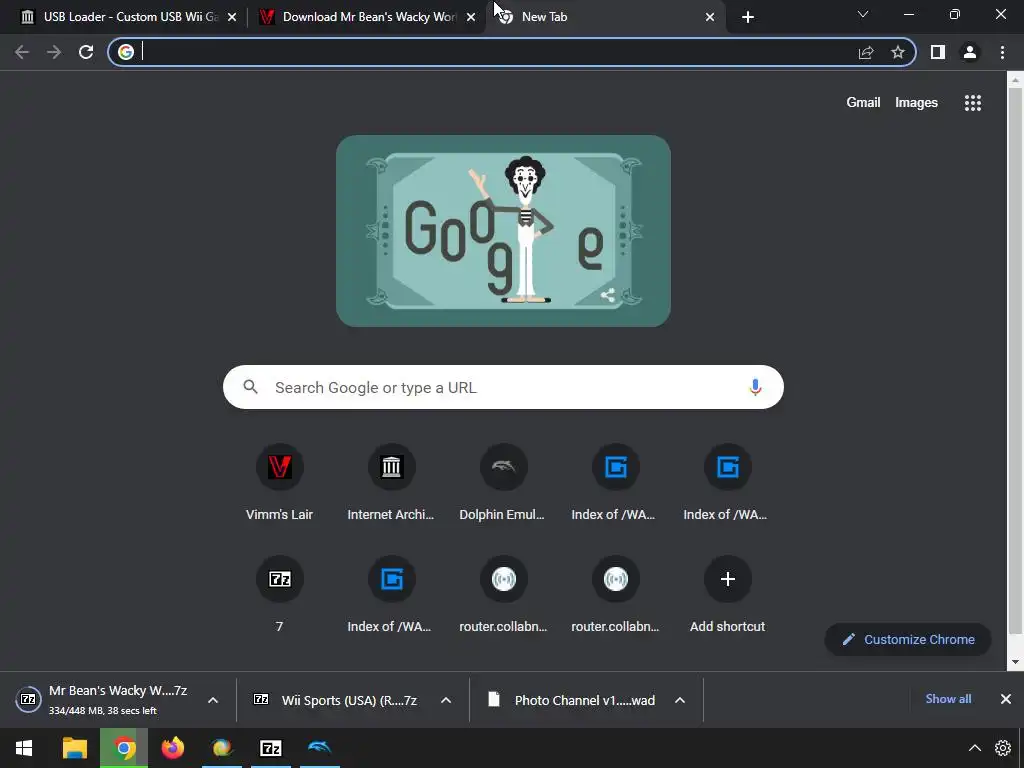Viewport: 1024px width, 768px height.
Task: Click the scrollbar up arrow
Action: coord(1015,80)
